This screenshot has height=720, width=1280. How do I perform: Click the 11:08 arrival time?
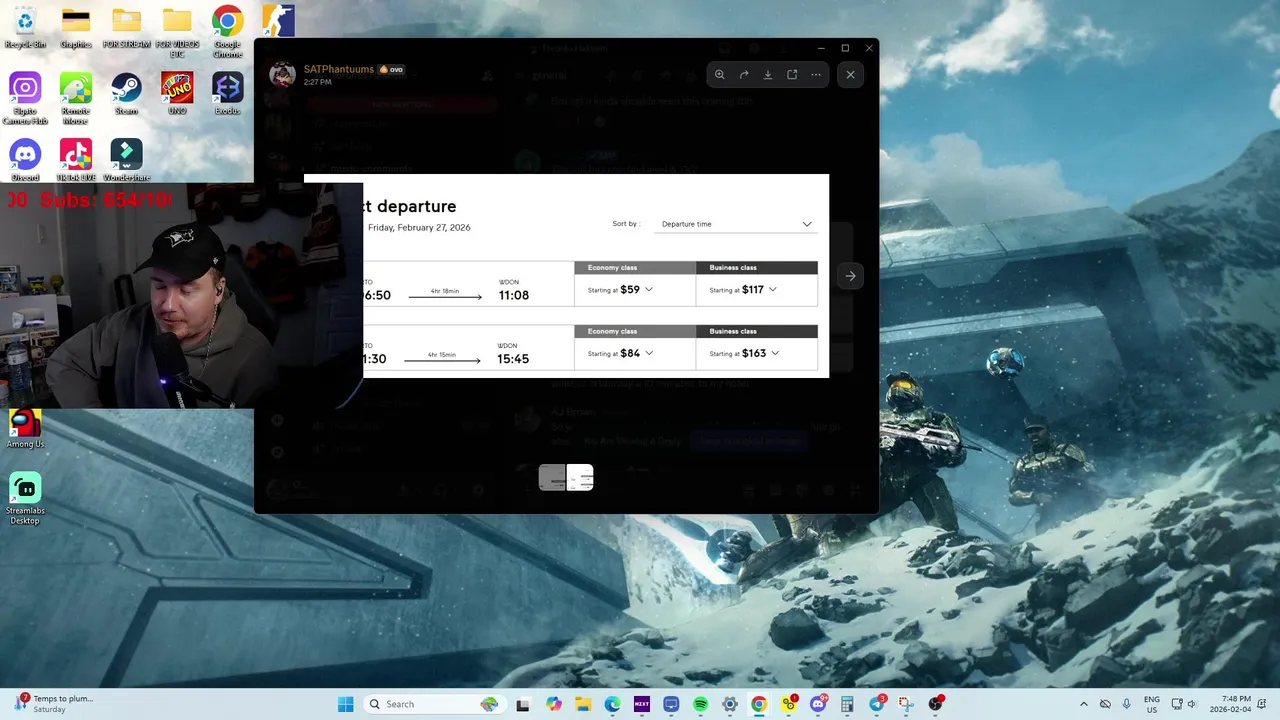pyautogui.click(x=514, y=295)
